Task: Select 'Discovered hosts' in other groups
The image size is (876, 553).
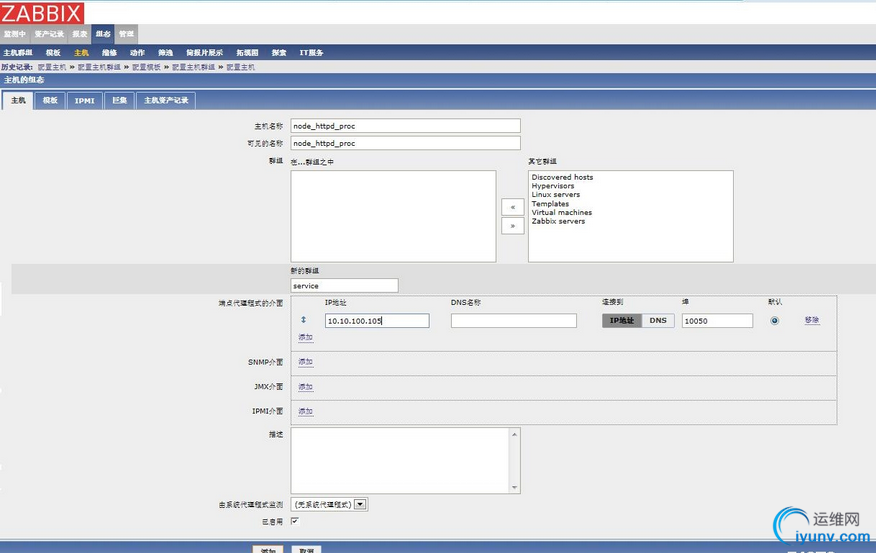Action: [x=562, y=177]
